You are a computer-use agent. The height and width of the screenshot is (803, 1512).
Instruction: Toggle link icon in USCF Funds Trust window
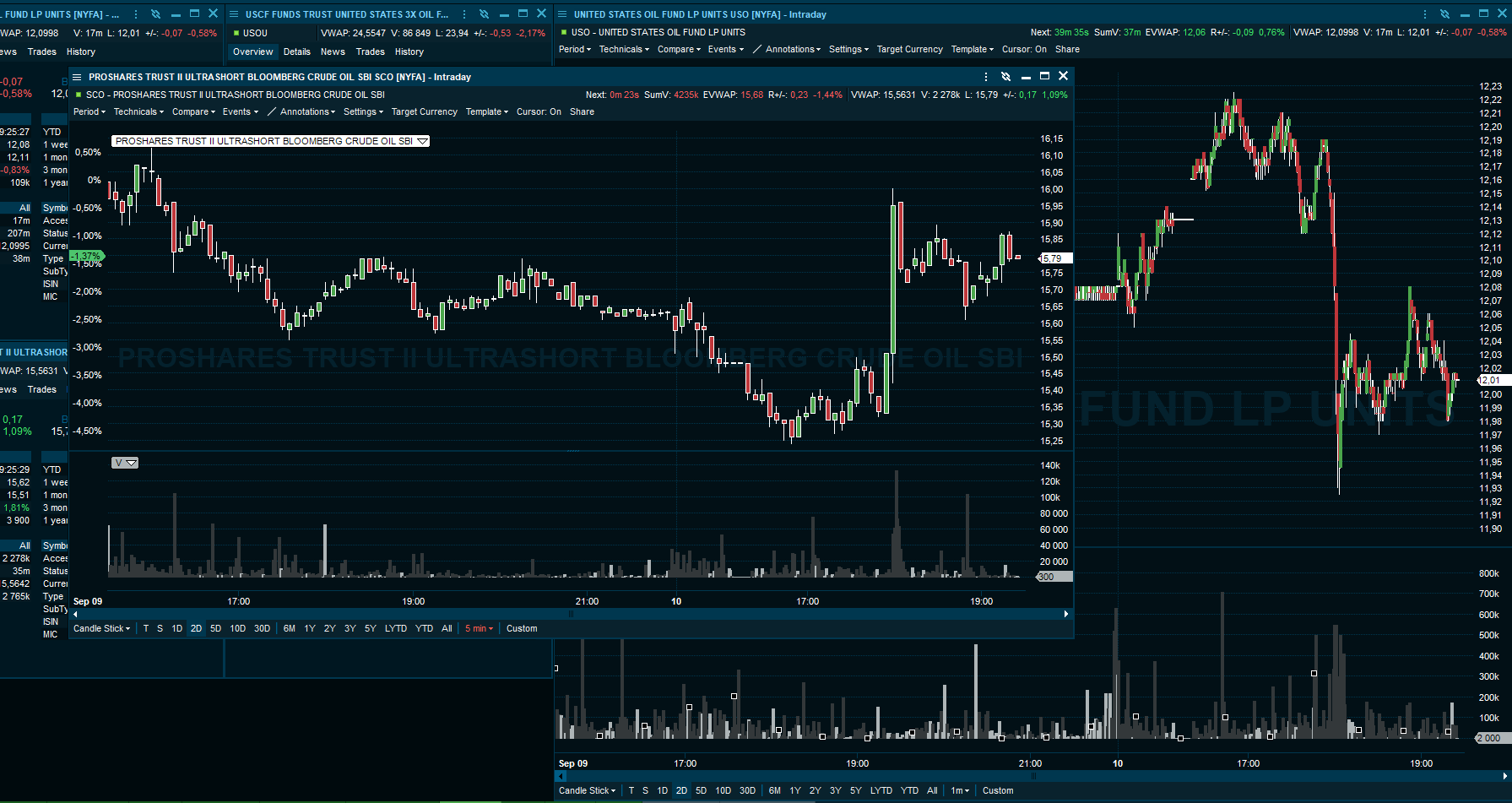coord(484,14)
